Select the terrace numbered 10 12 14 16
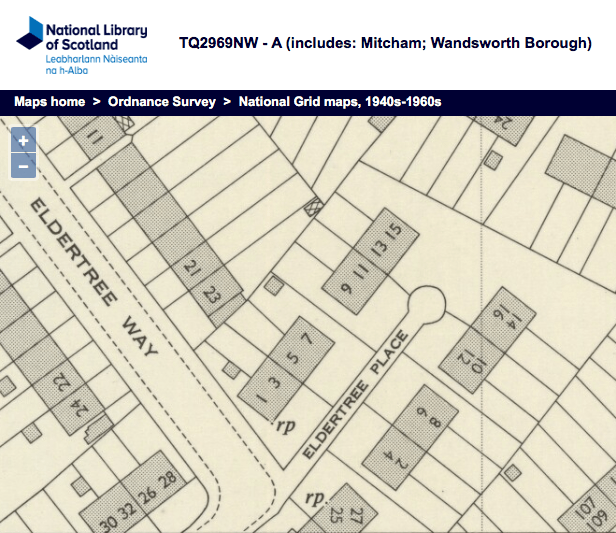Screen dimensions: 616x533 pyautogui.click(x=490, y=342)
